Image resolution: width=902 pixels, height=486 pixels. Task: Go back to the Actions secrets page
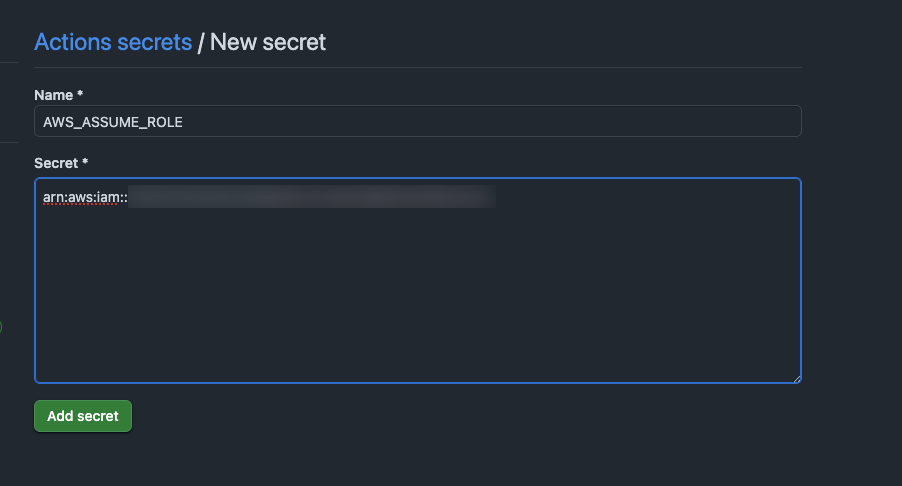[112, 42]
